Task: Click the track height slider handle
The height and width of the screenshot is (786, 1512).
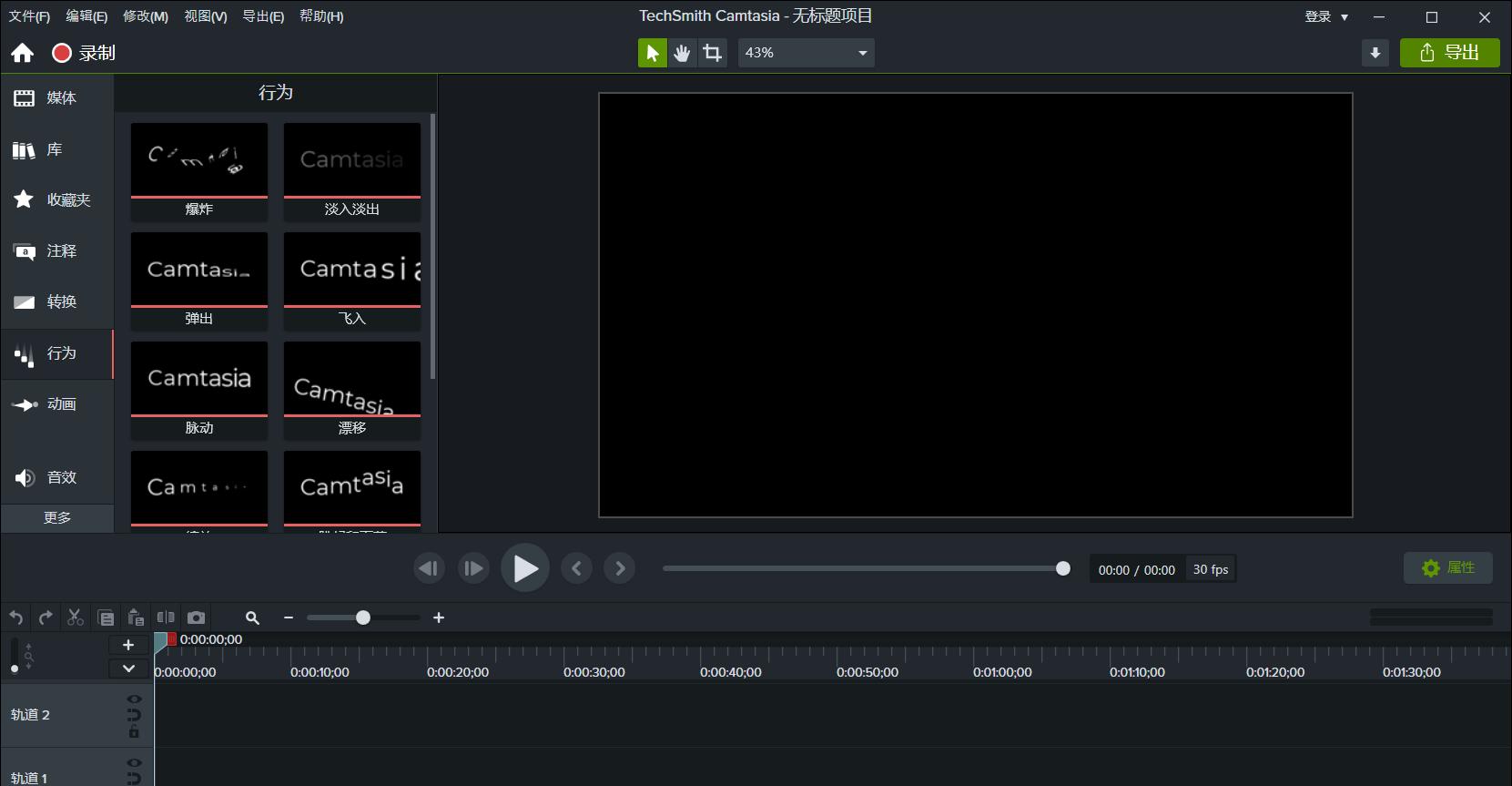Action: (14, 669)
